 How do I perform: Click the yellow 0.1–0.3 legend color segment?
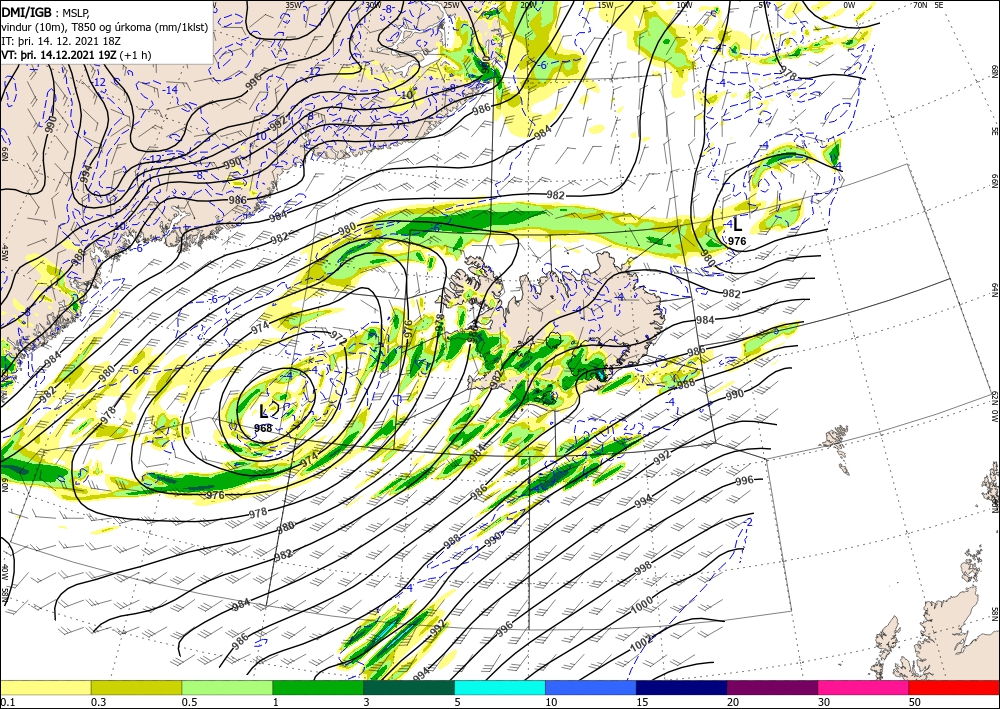(x=45, y=687)
